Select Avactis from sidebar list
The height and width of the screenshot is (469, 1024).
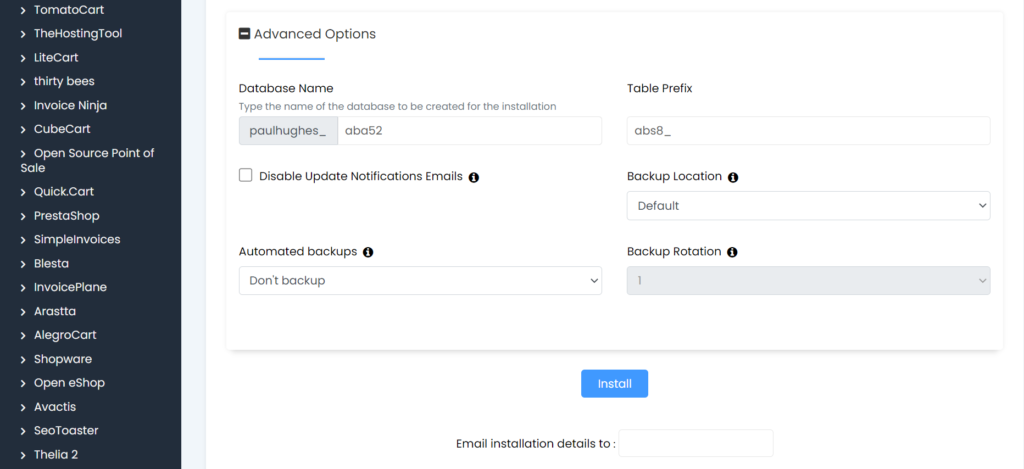(55, 406)
